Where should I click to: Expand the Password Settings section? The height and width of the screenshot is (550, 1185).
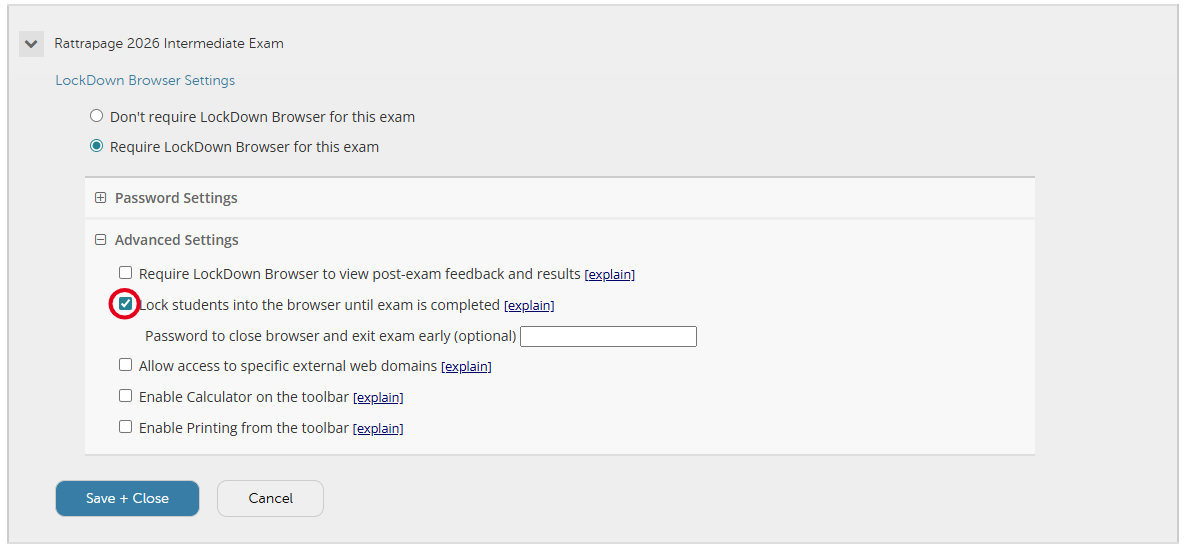[100, 198]
